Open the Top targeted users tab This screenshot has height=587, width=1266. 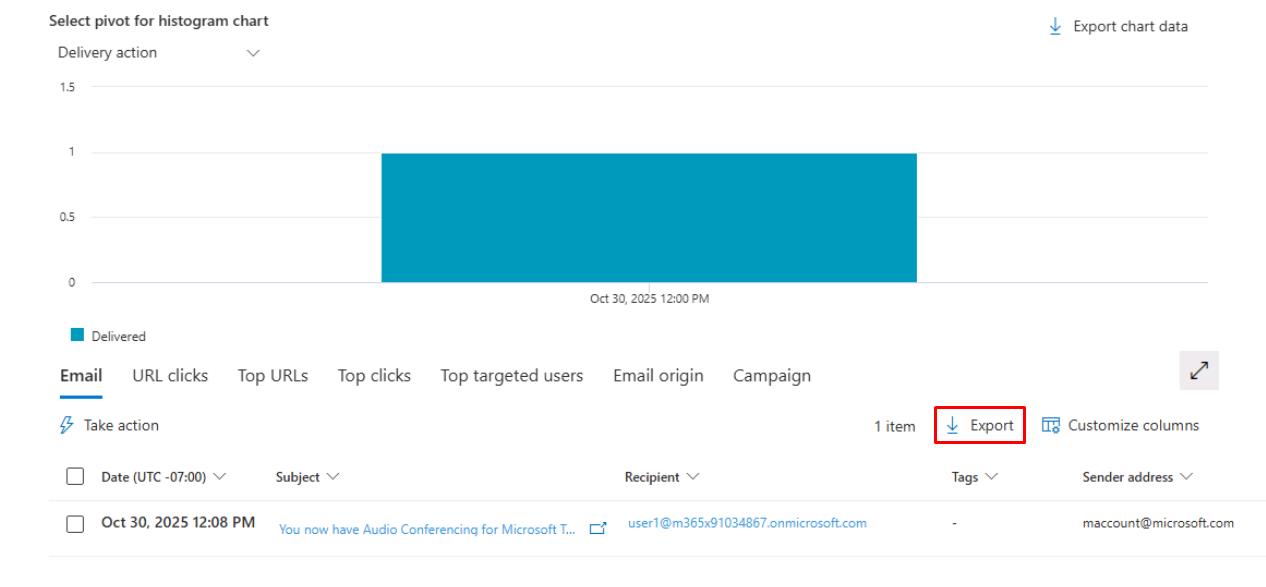[x=512, y=376]
